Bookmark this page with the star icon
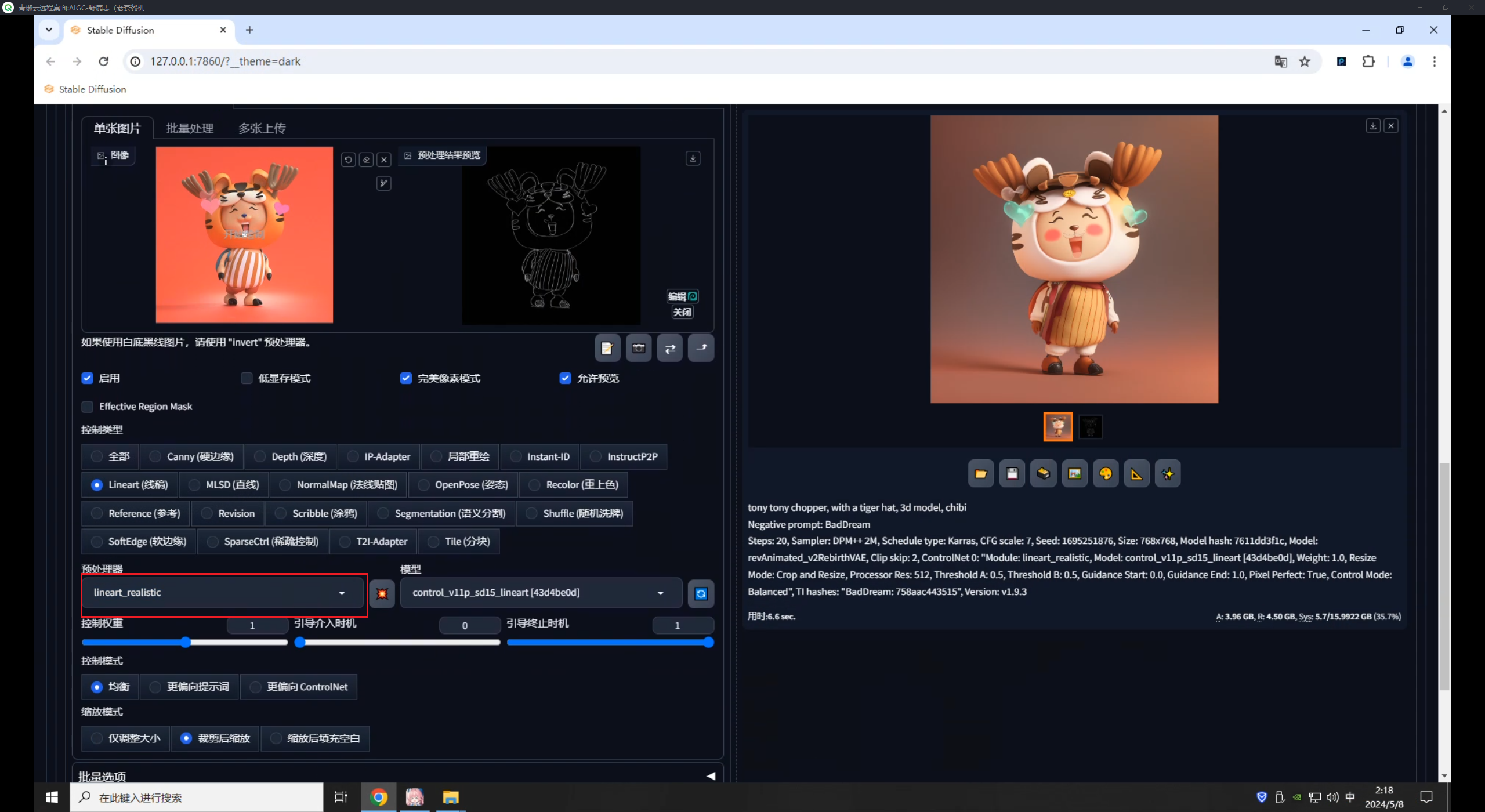The image size is (1485, 812). [1305, 61]
